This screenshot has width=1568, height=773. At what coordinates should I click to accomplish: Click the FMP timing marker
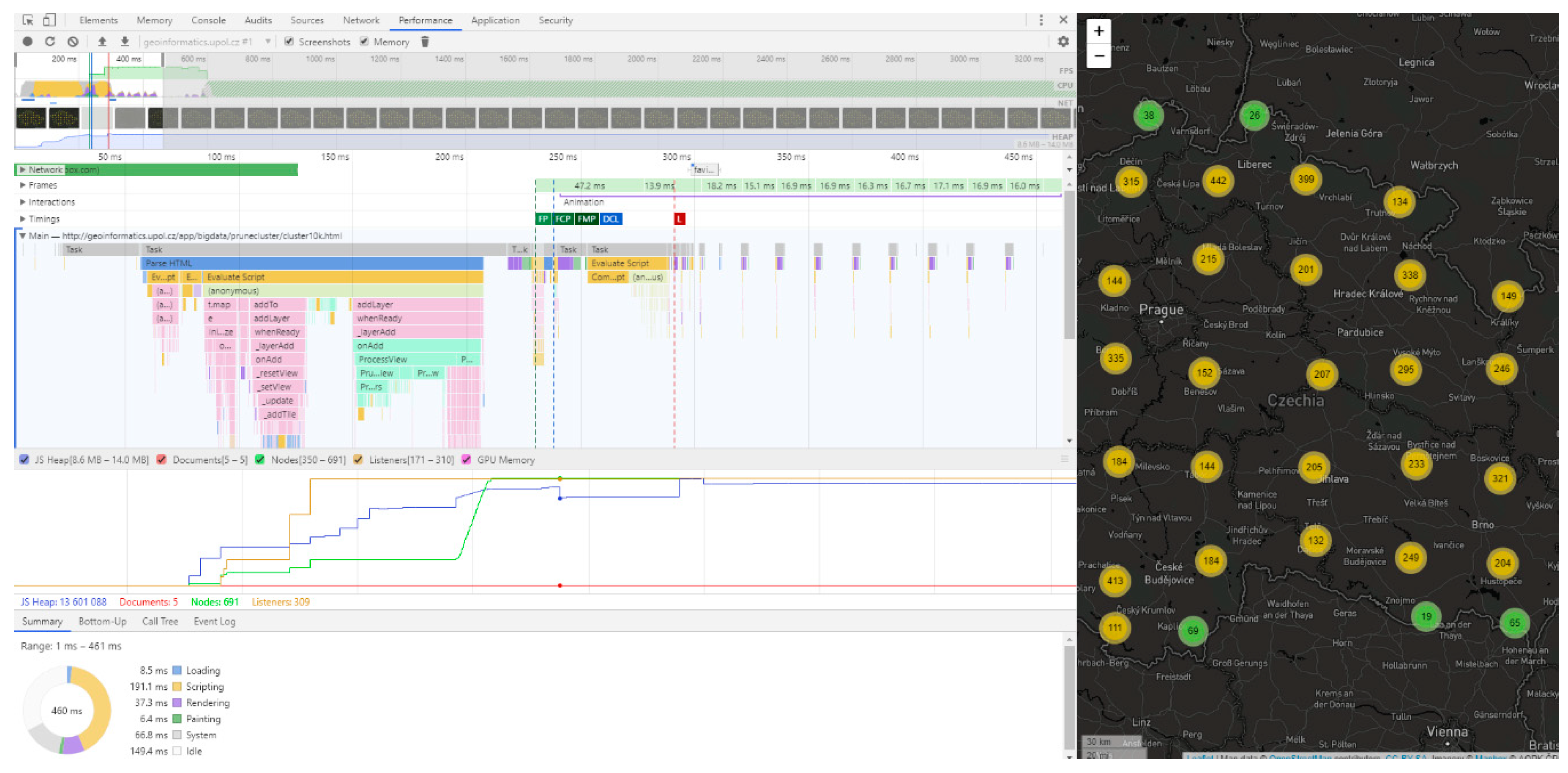click(586, 219)
